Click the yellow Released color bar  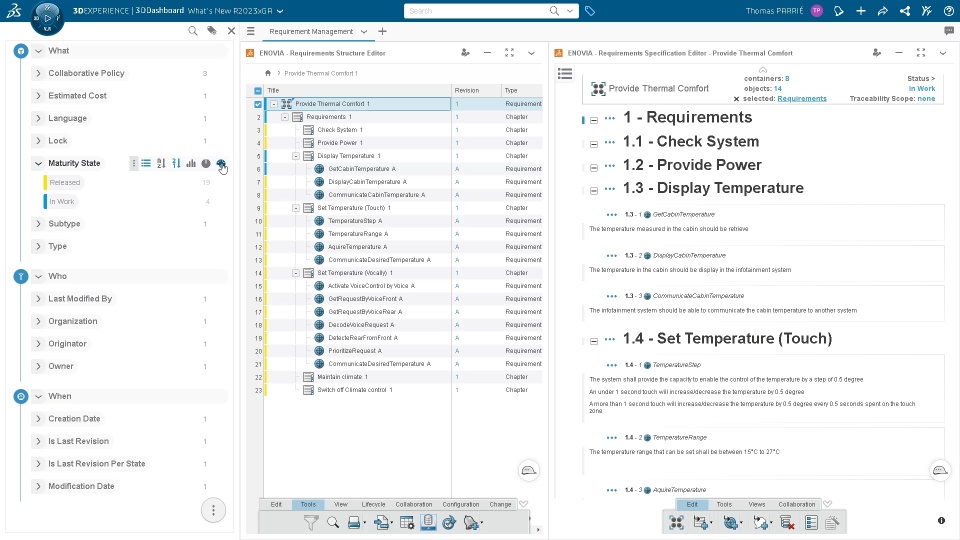[x=45, y=182]
